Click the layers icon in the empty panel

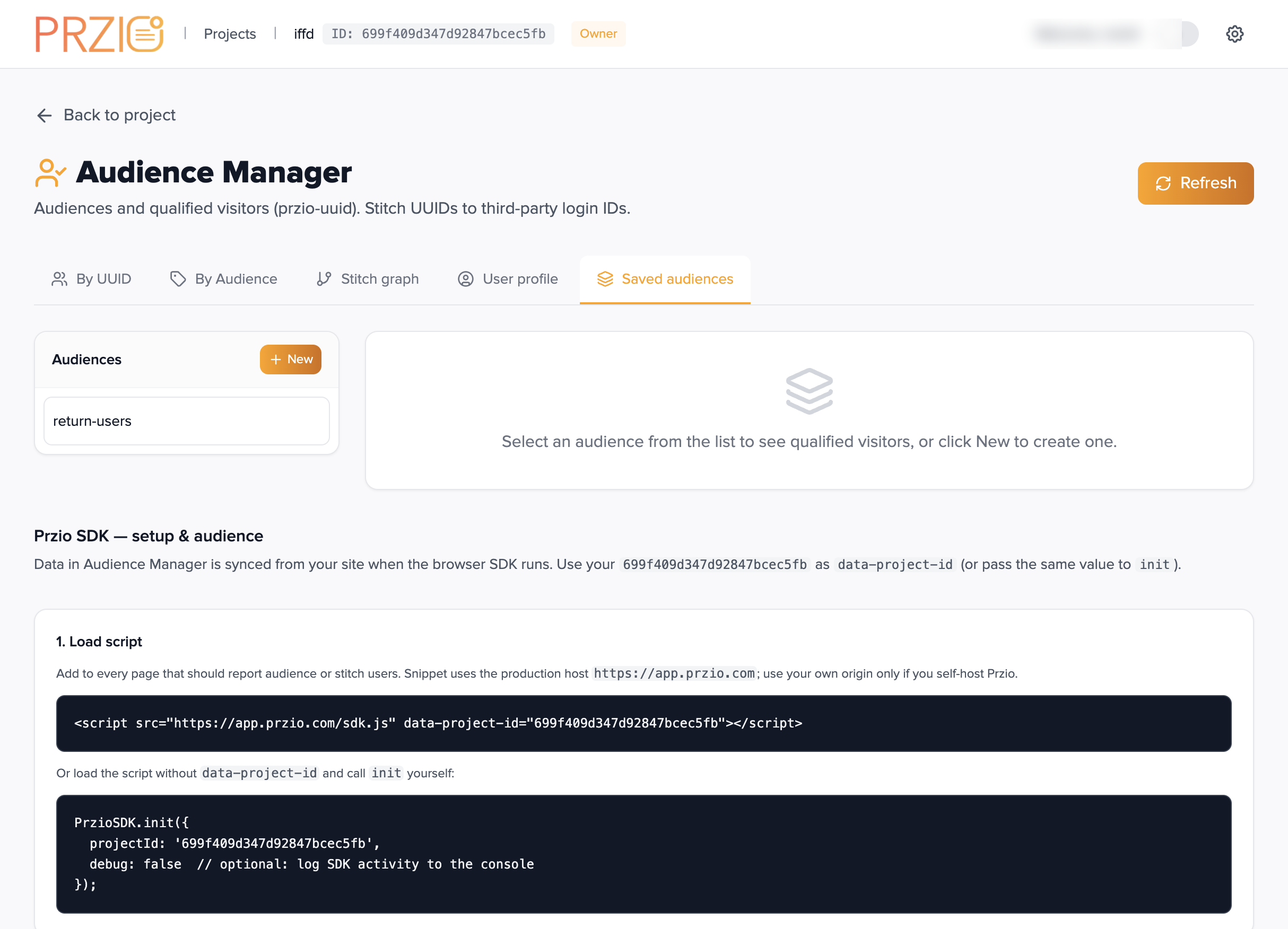coord(810,391)
